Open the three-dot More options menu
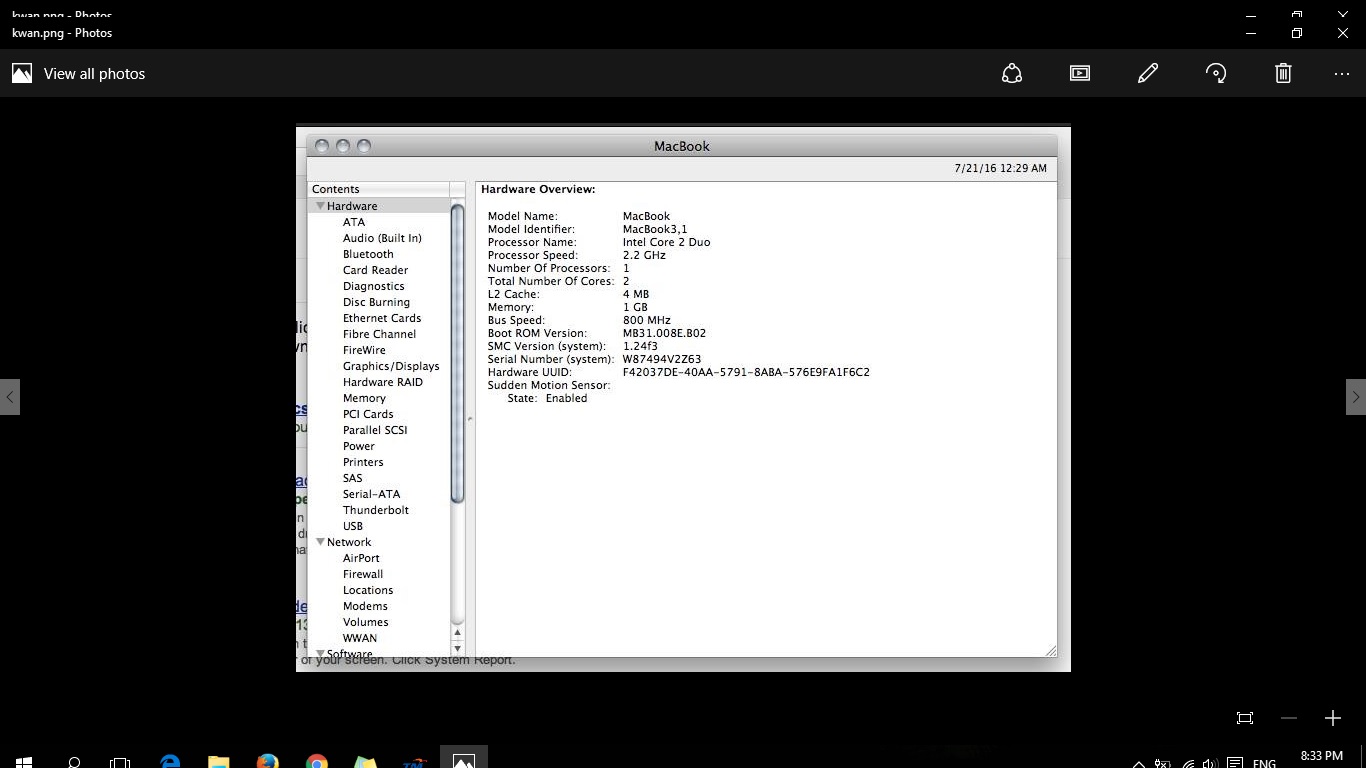 pos(1342,73)
